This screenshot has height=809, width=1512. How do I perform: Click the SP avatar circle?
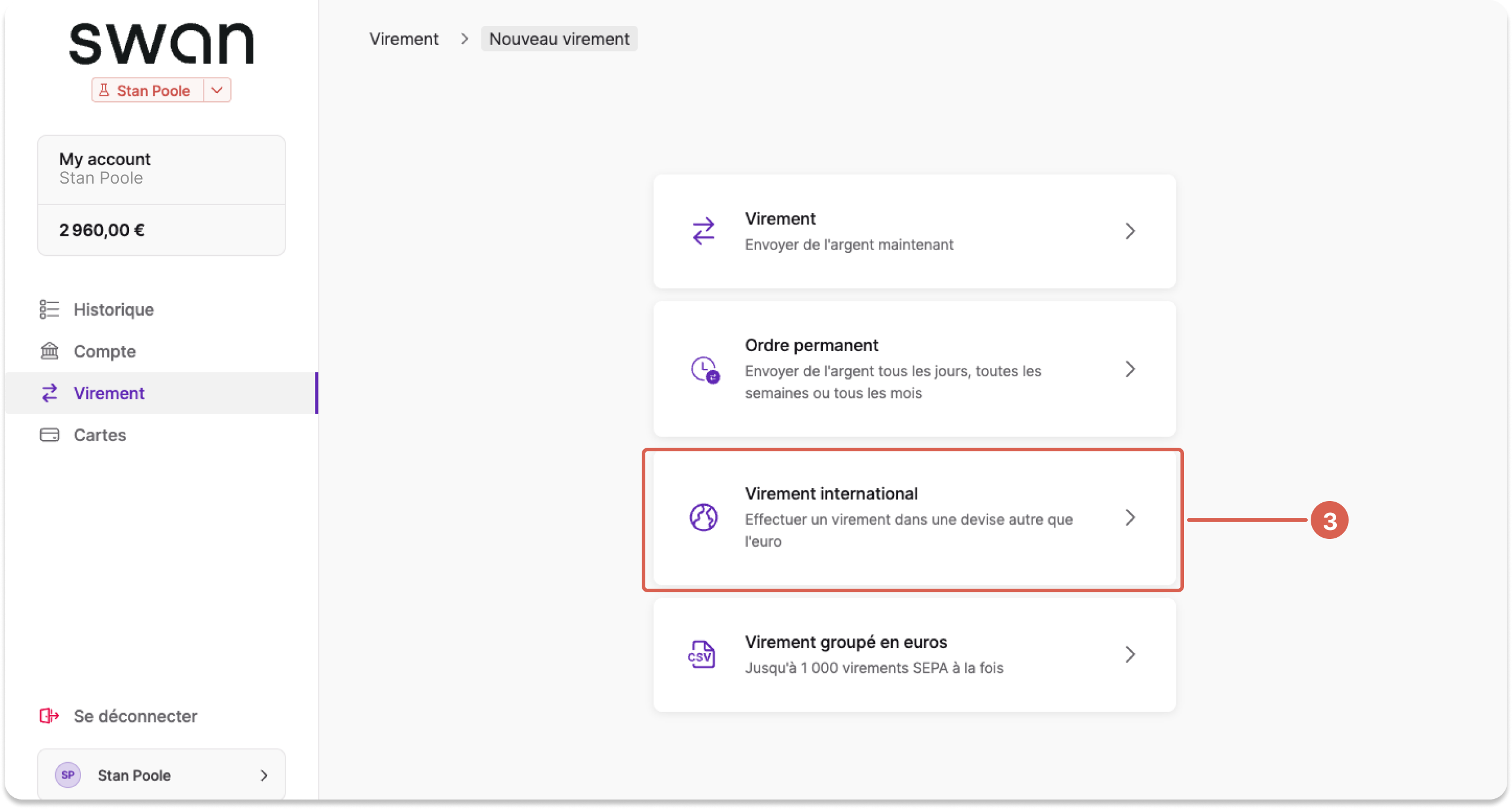(68, 775)
